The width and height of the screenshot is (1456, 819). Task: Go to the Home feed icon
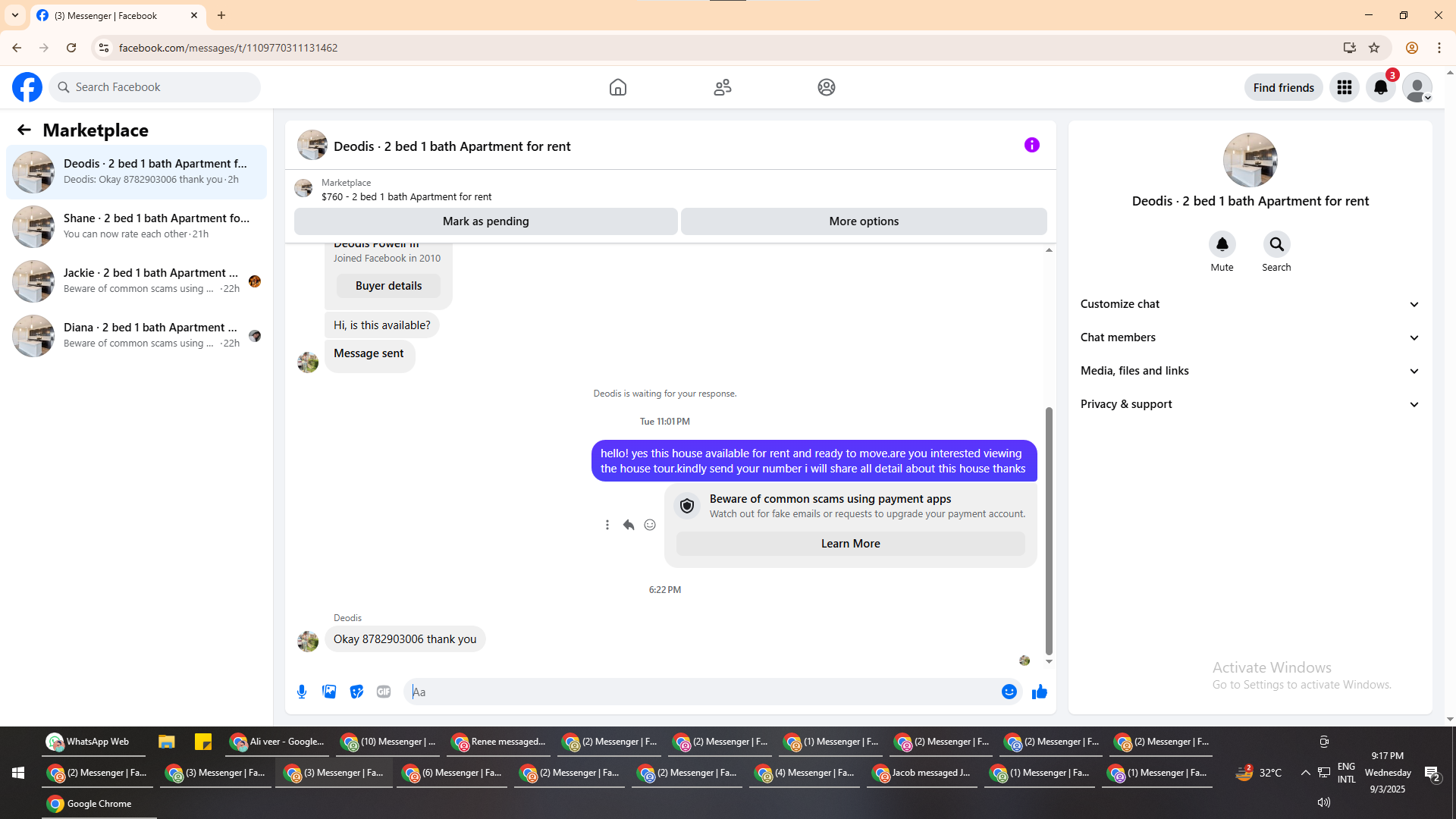[x=618, y=87]
